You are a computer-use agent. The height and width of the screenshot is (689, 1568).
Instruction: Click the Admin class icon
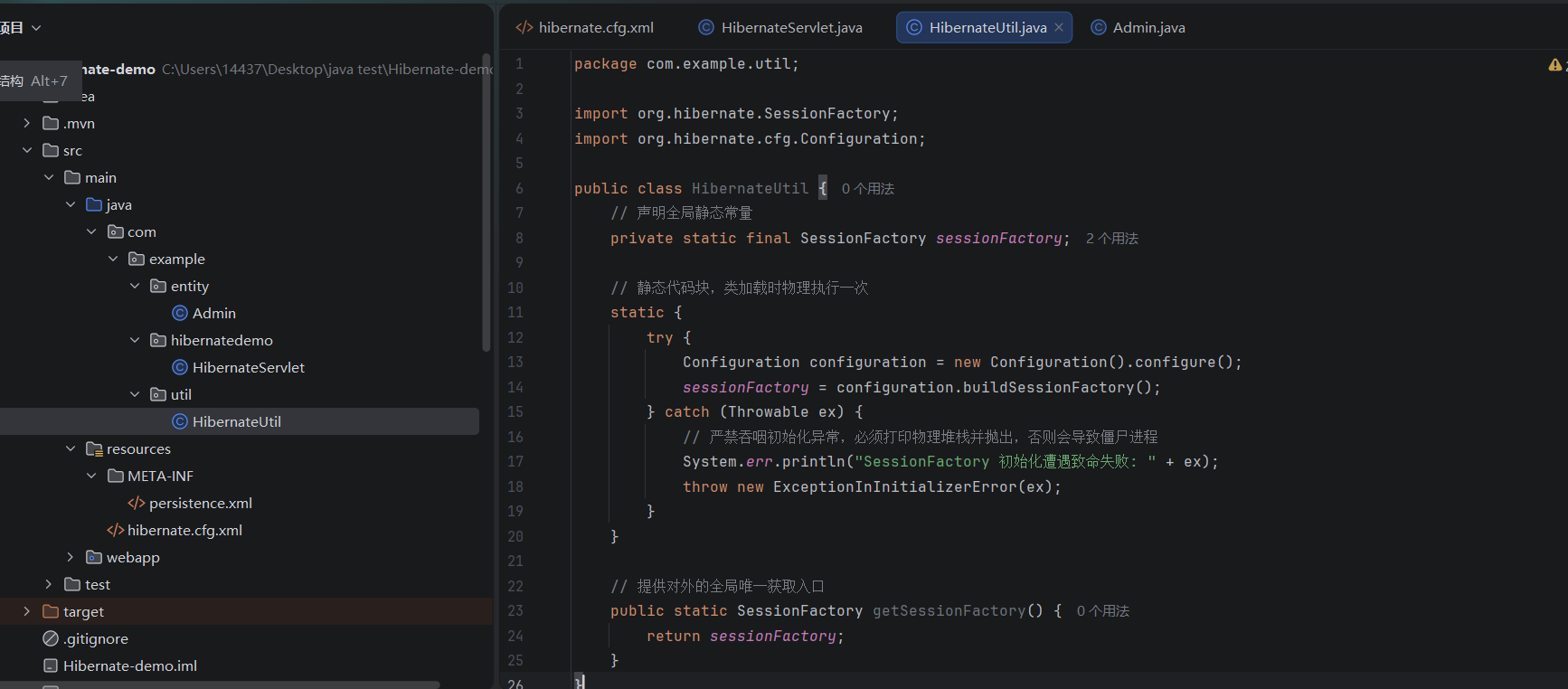pyautogui.click(x=180, y=313)
